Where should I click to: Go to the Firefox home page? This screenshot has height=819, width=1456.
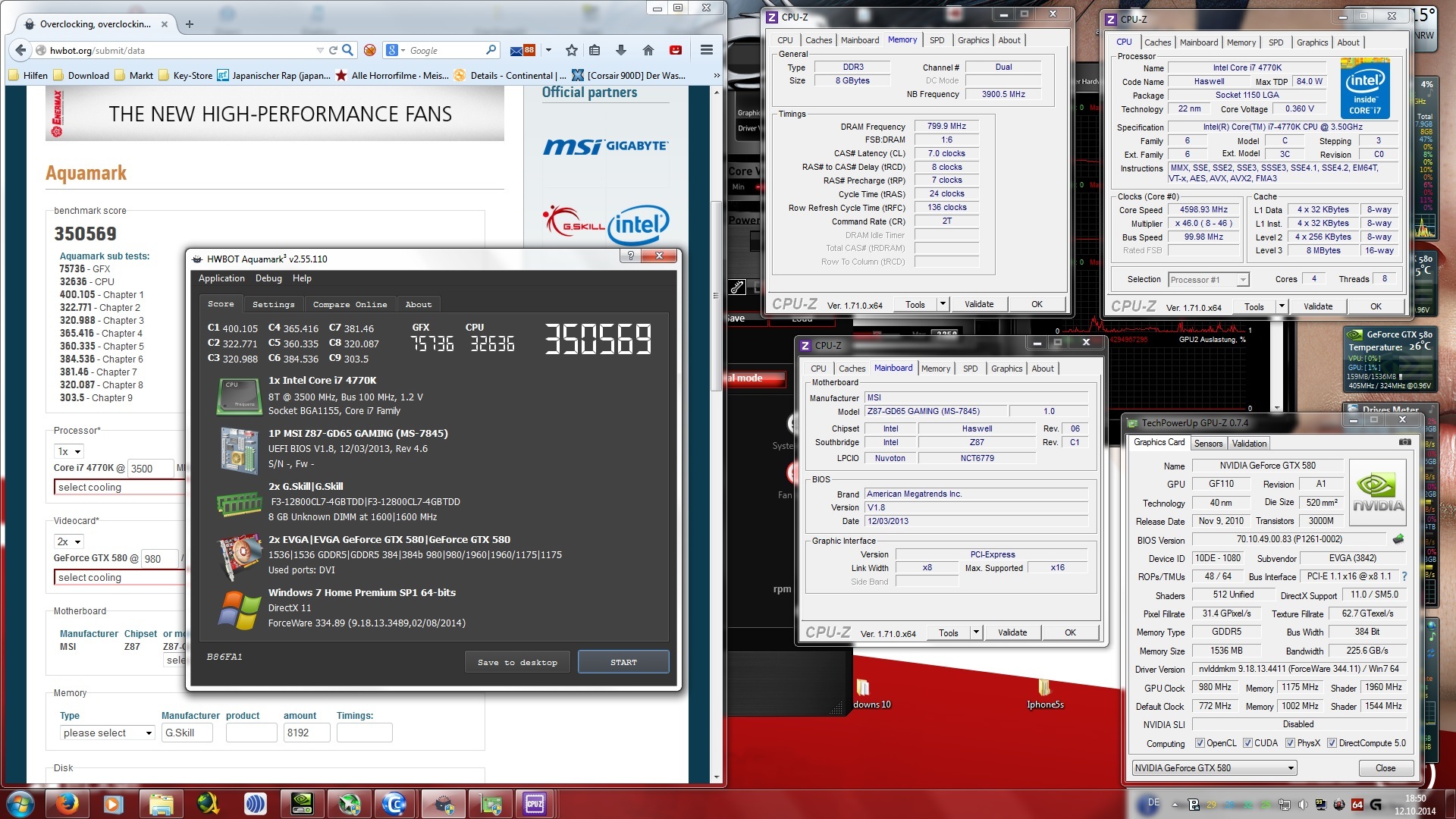click(x=648, y=50)
